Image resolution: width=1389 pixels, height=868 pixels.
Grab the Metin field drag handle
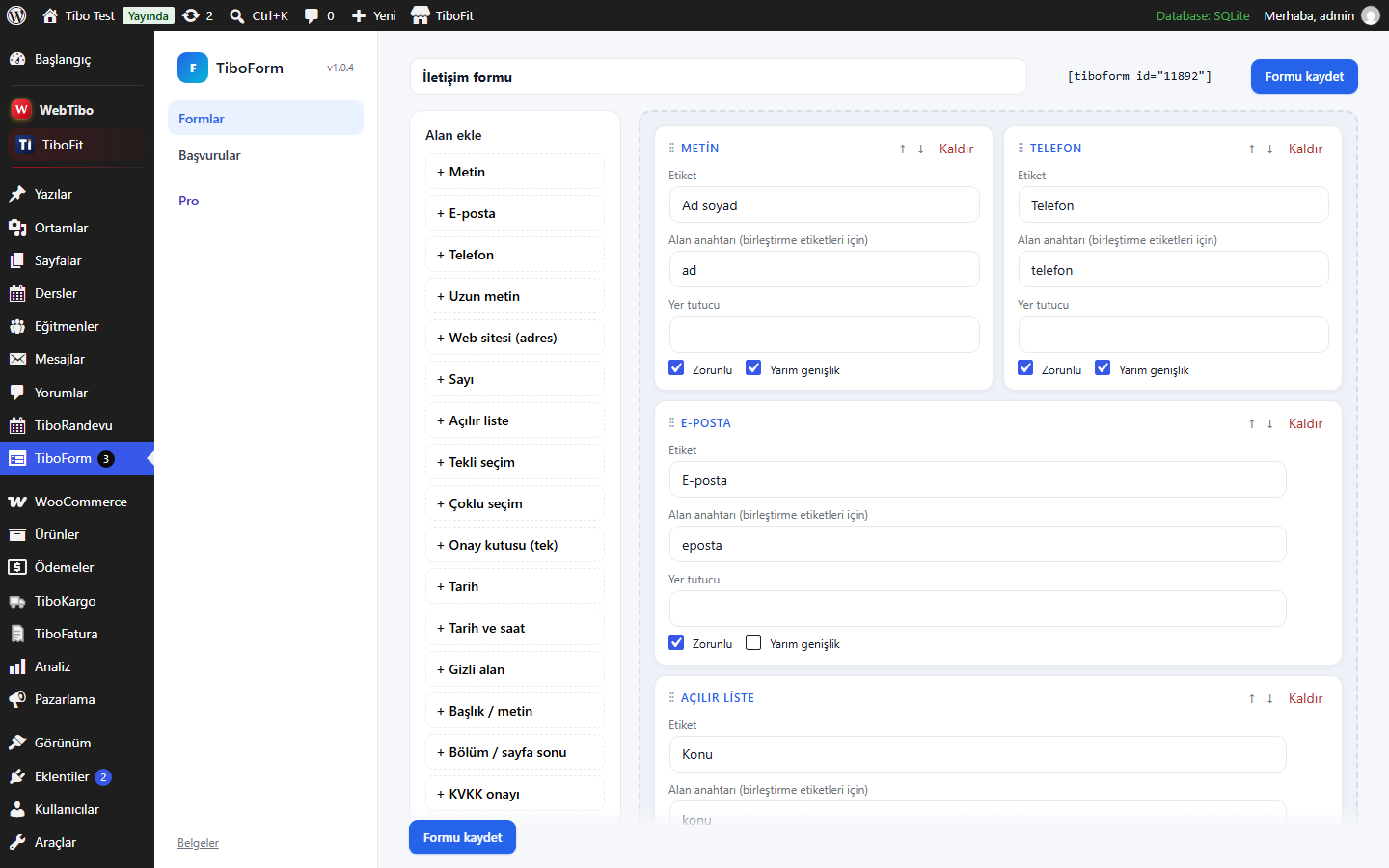(x=671, y=148)
